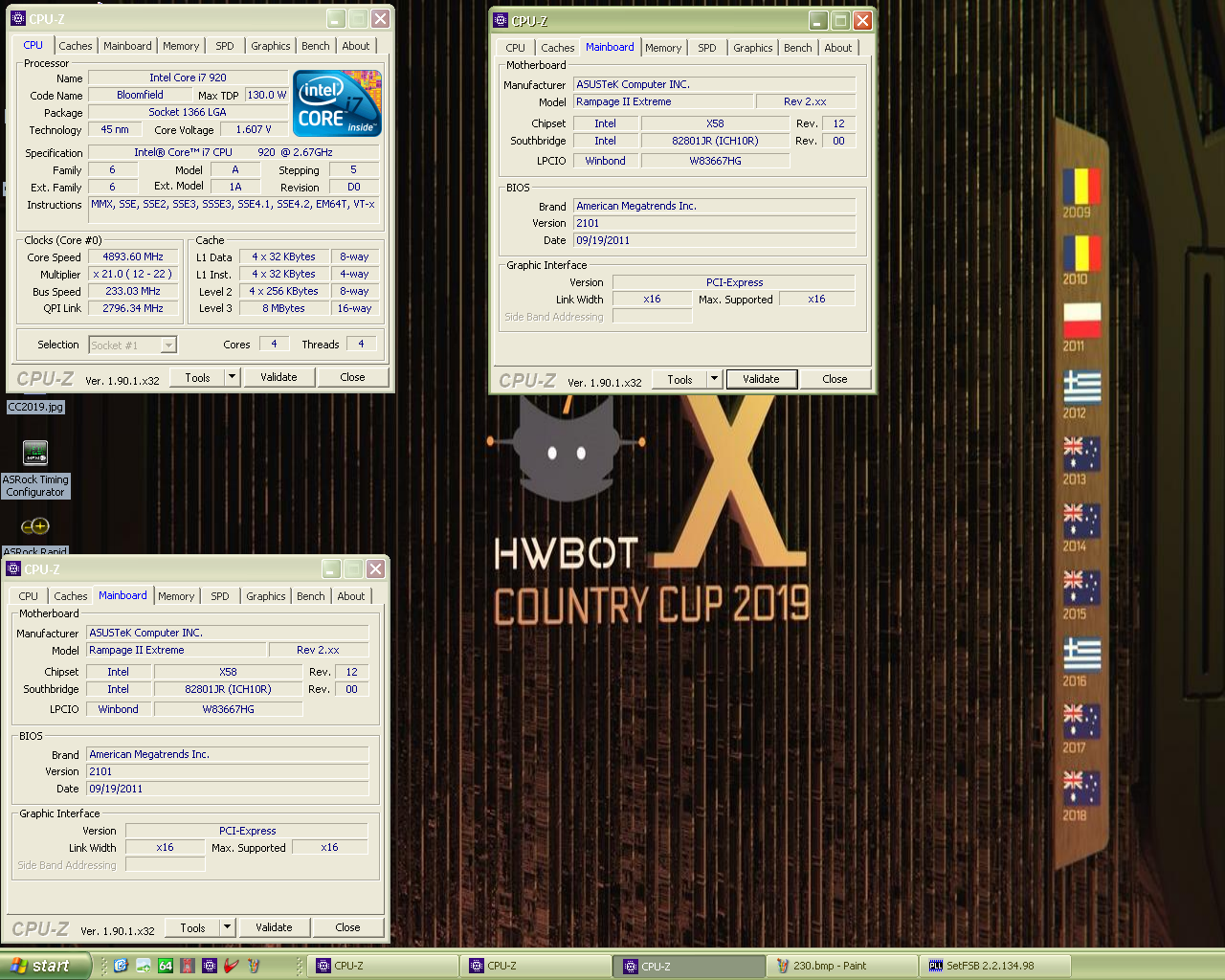The height and width of the screenshot is (980, 1225).
Task: Open 230.bmp - Paint from the taskbar
Action: click(x=841, y=966)
